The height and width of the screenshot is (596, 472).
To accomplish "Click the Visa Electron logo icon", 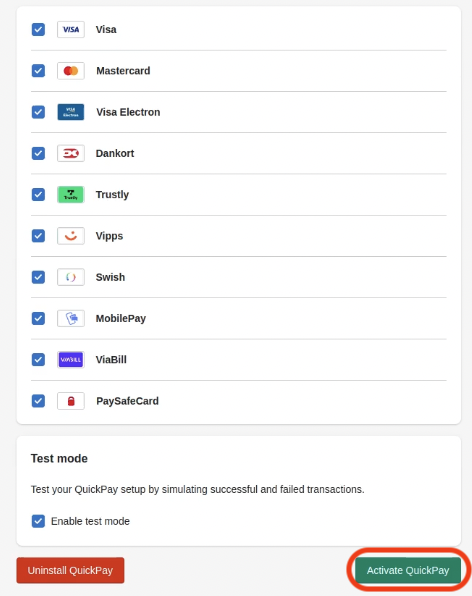I will click(x=71, y=112).
